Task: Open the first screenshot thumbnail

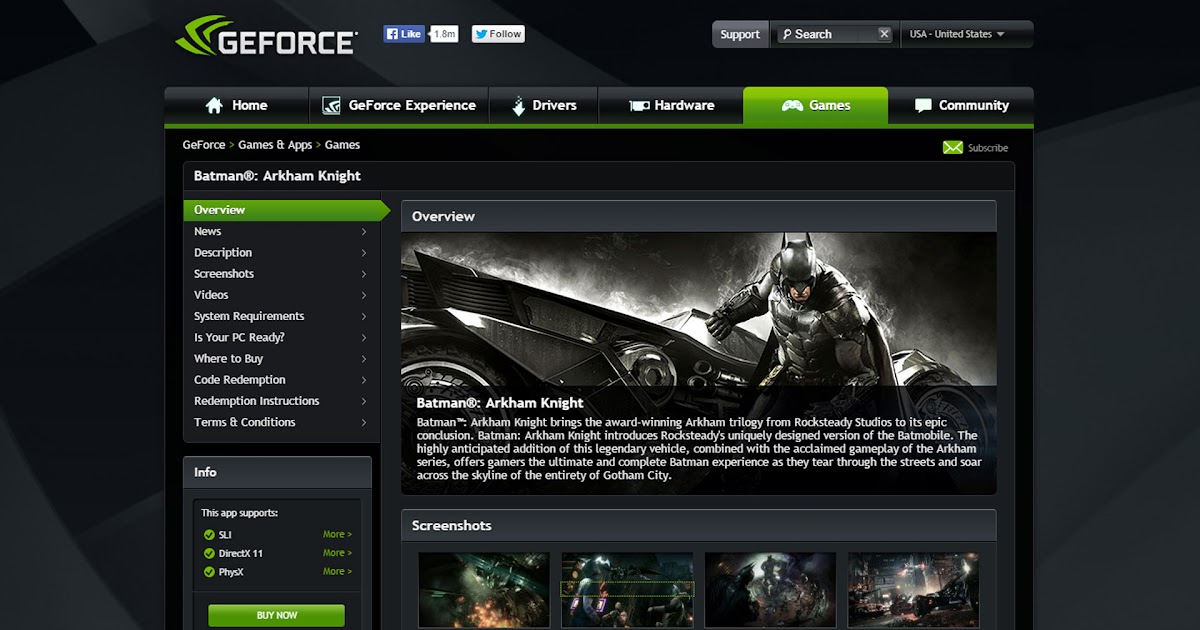Action: click(x=484, y=590)
